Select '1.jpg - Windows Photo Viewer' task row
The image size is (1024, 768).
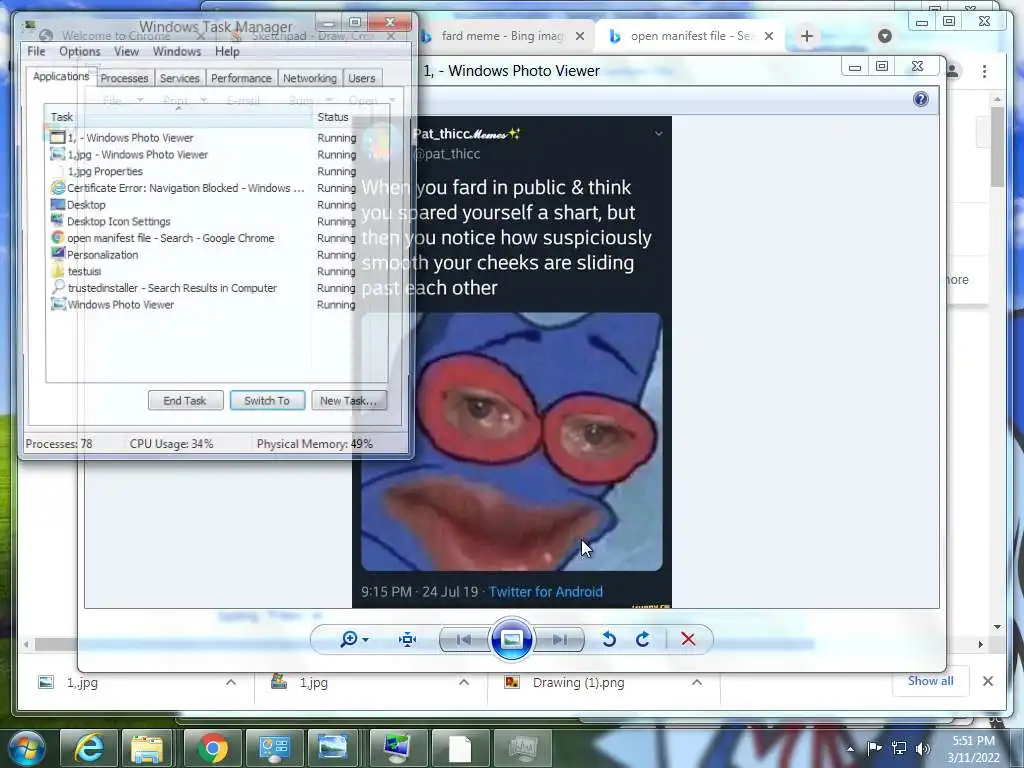pyautogui.click(x=203, y=155)
